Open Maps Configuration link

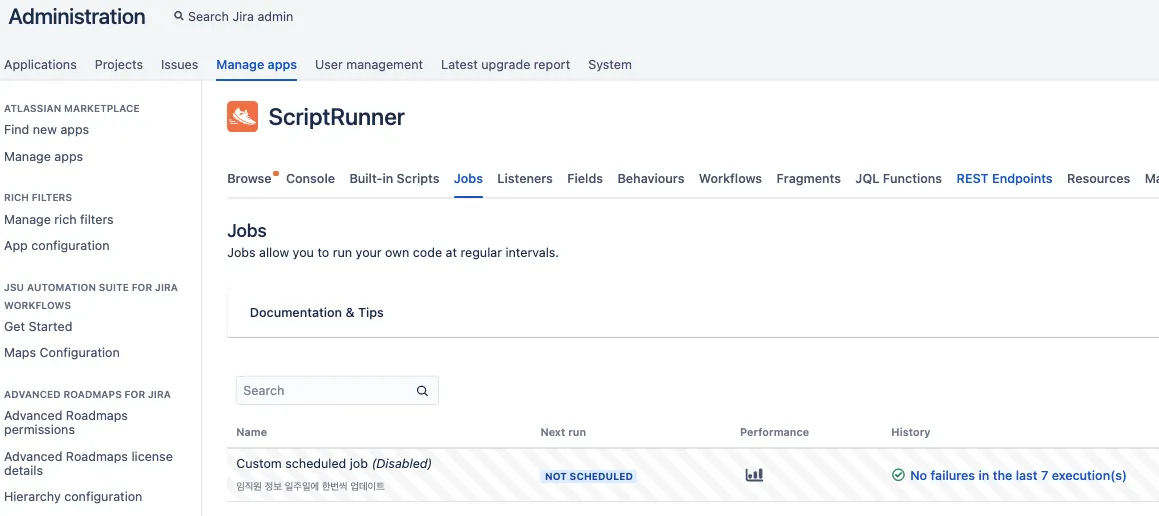62,353
